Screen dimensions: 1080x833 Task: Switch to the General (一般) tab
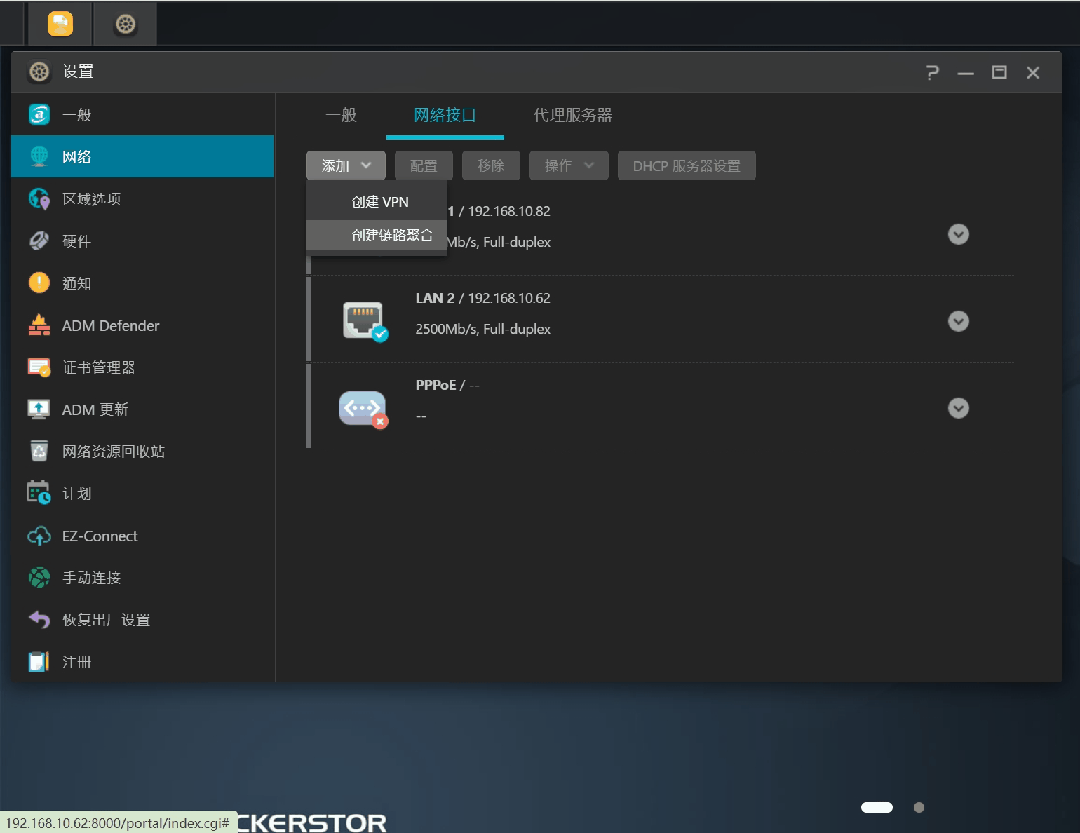point(341,115)
